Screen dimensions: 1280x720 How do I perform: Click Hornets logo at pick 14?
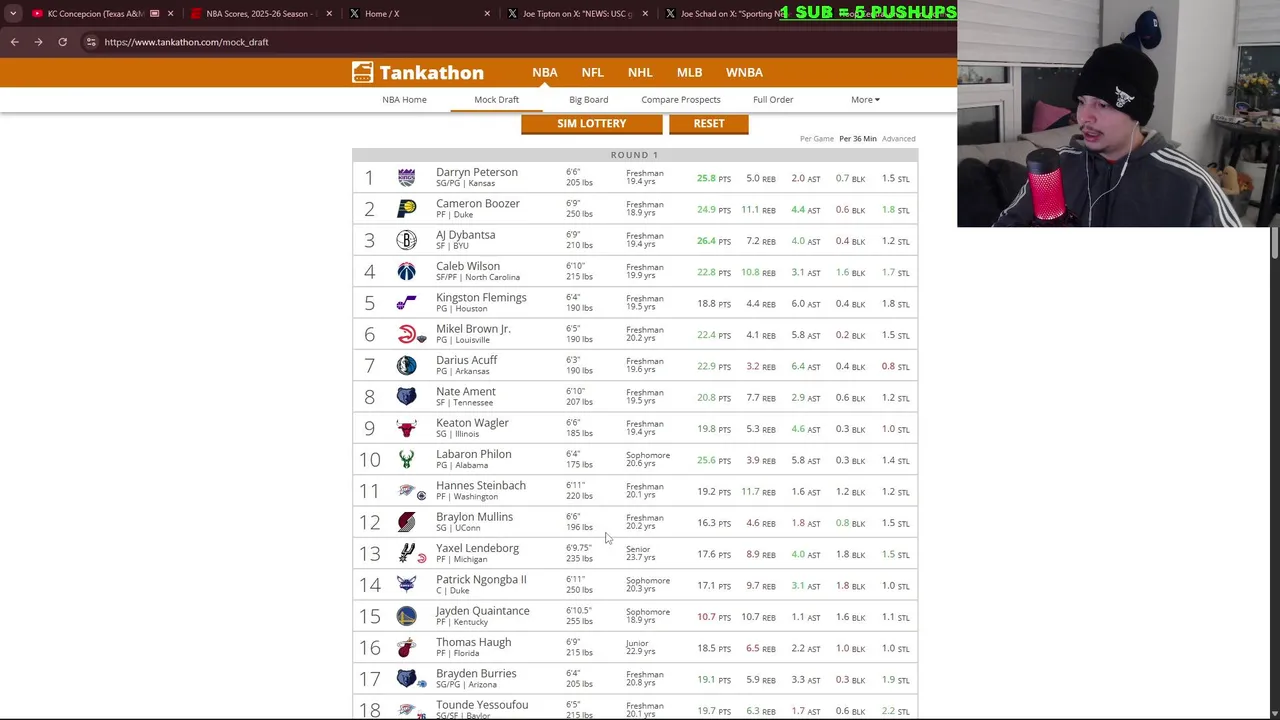(406, 585)
